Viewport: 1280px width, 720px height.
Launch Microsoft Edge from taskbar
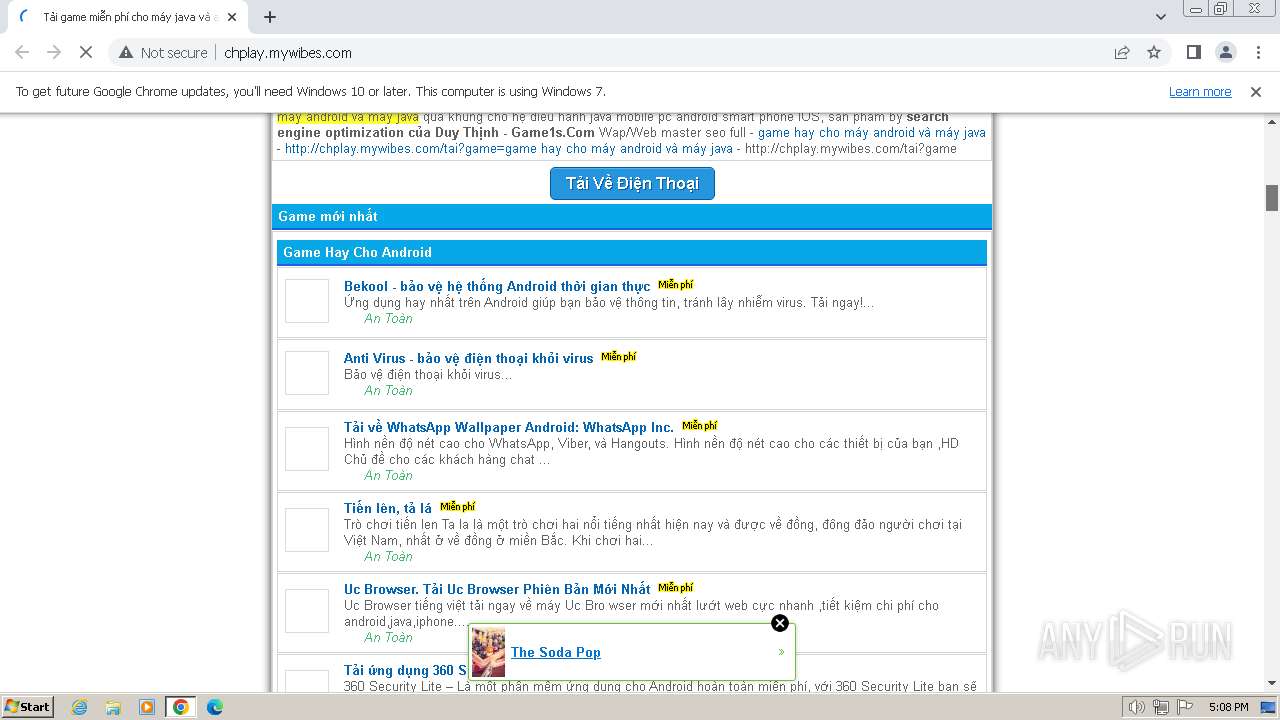click(215, 707)
